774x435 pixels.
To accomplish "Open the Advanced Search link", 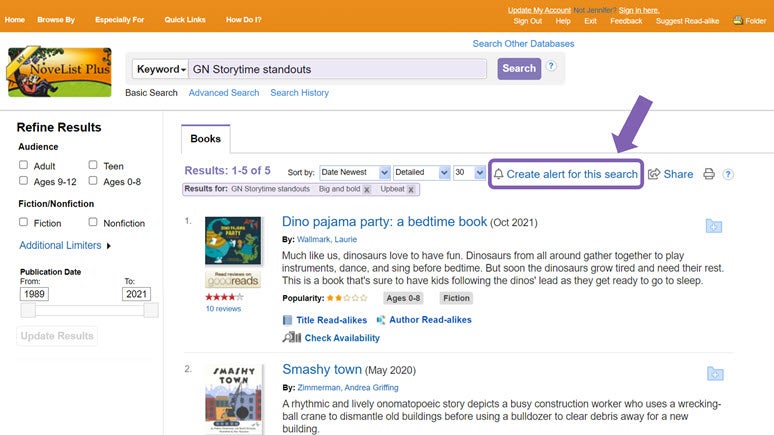I will point(223,93).
